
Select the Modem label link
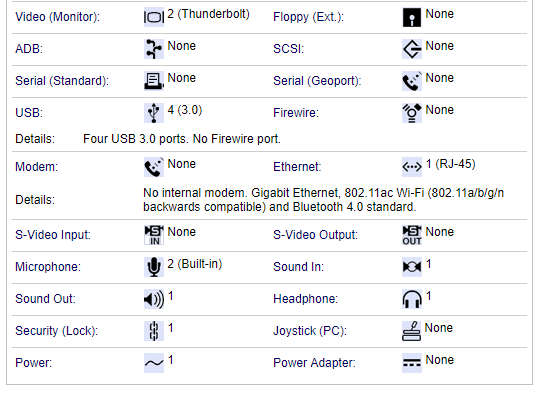37,167
